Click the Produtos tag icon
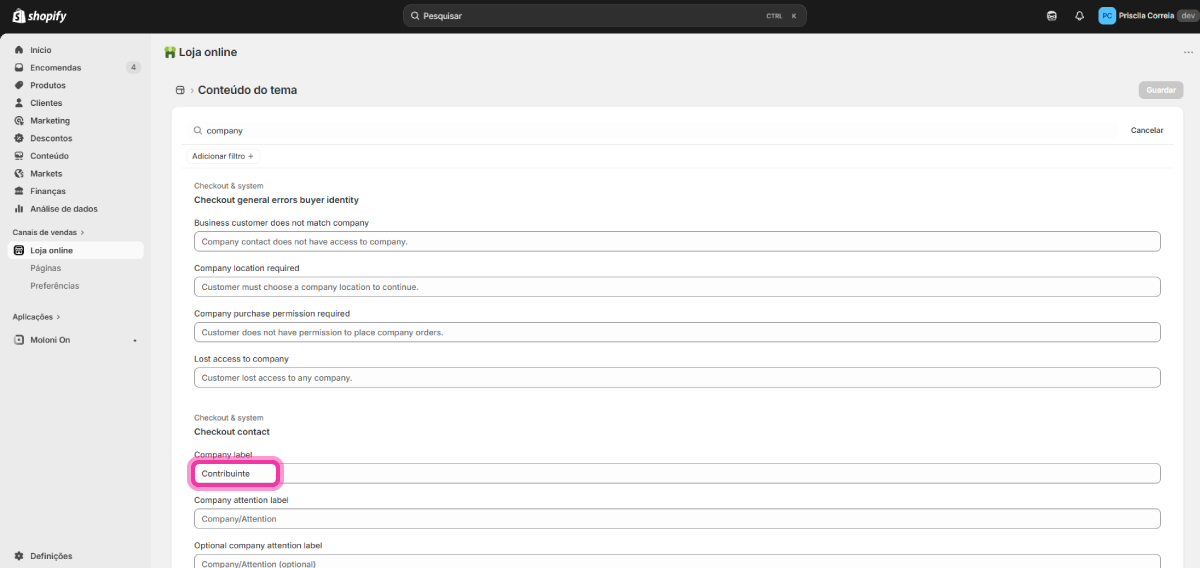The width and height of the screenshot is (1200, 568). point(19,85)
